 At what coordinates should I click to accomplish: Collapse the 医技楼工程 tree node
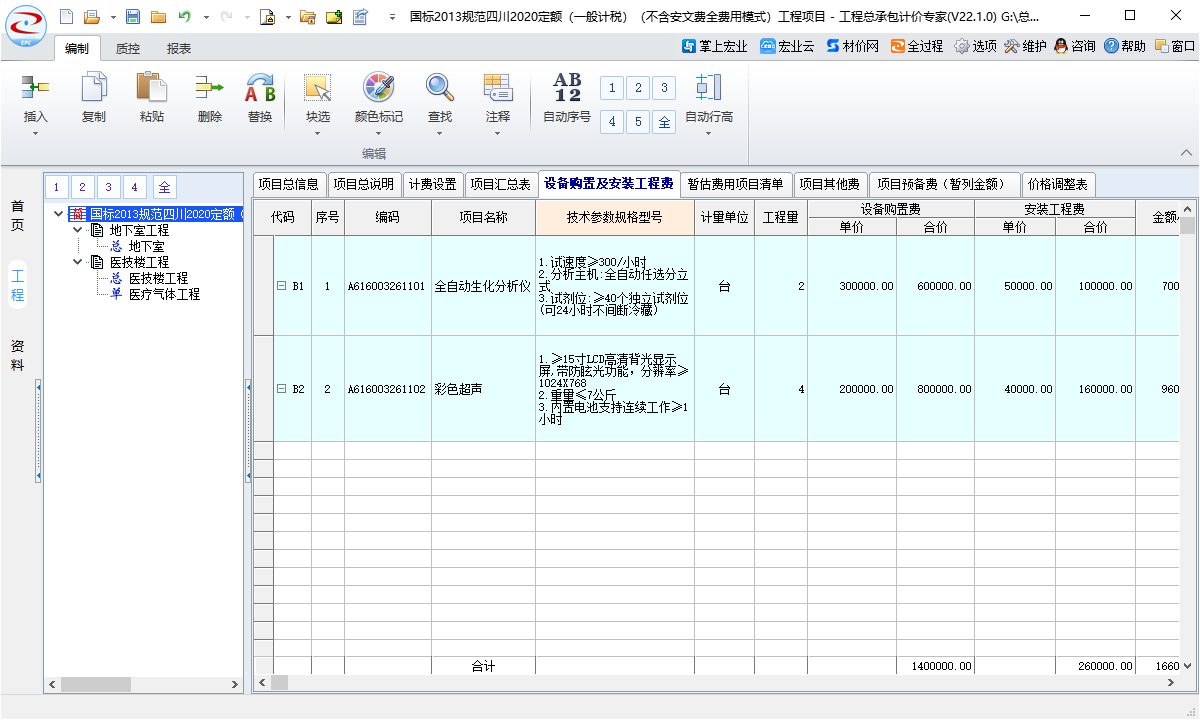pyautogui.click(x=78, y=262)
